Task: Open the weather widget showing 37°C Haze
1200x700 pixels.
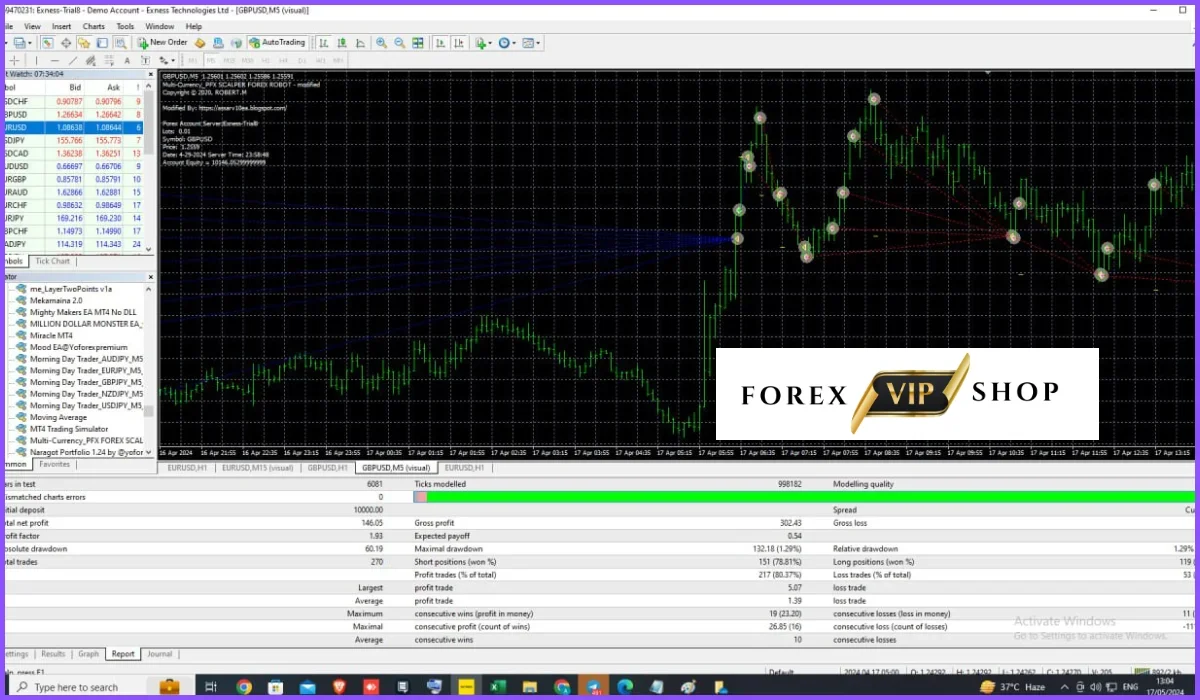Action: [1015, 687]
